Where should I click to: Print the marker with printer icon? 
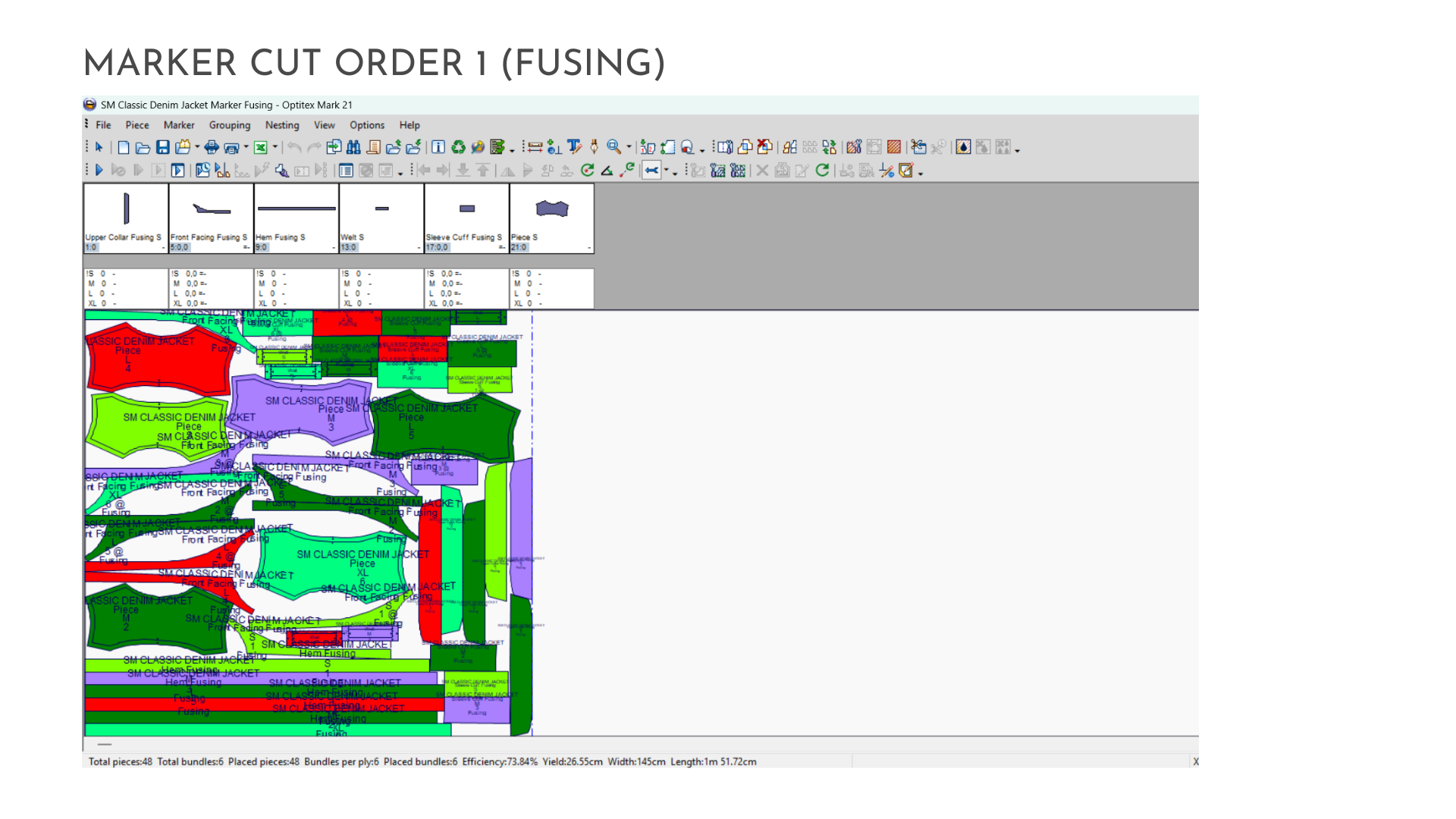(x=212, y=147)
